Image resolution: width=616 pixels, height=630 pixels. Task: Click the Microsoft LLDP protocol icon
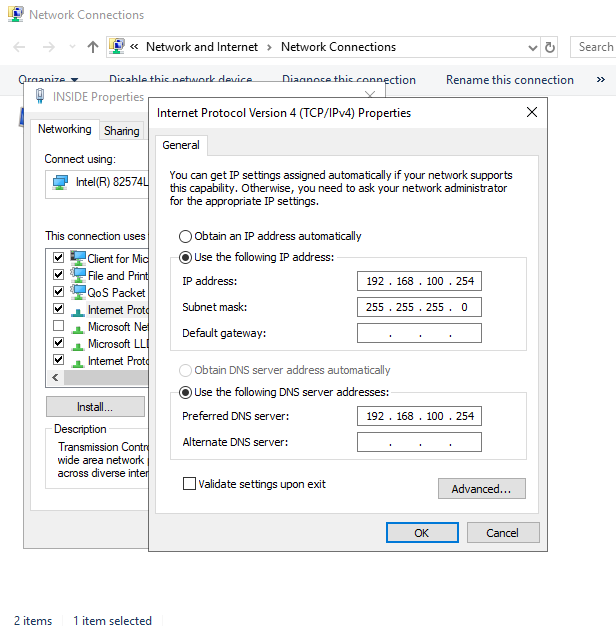(78, 343)
